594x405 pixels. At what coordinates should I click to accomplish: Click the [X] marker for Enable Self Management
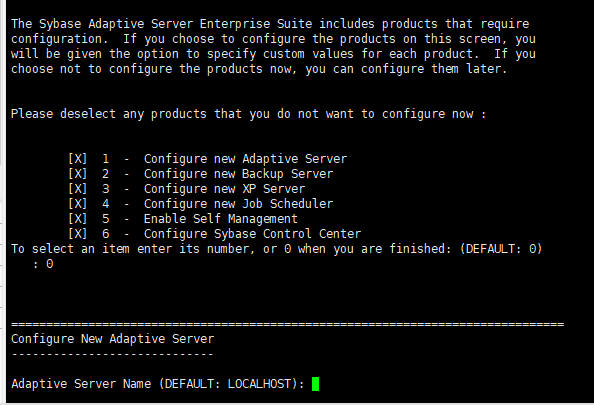(78, 219)
